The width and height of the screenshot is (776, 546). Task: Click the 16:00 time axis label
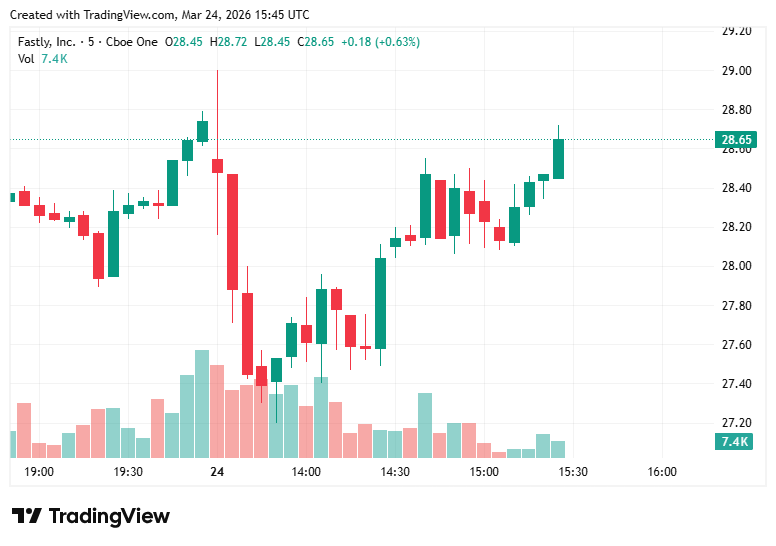[662, 472]
